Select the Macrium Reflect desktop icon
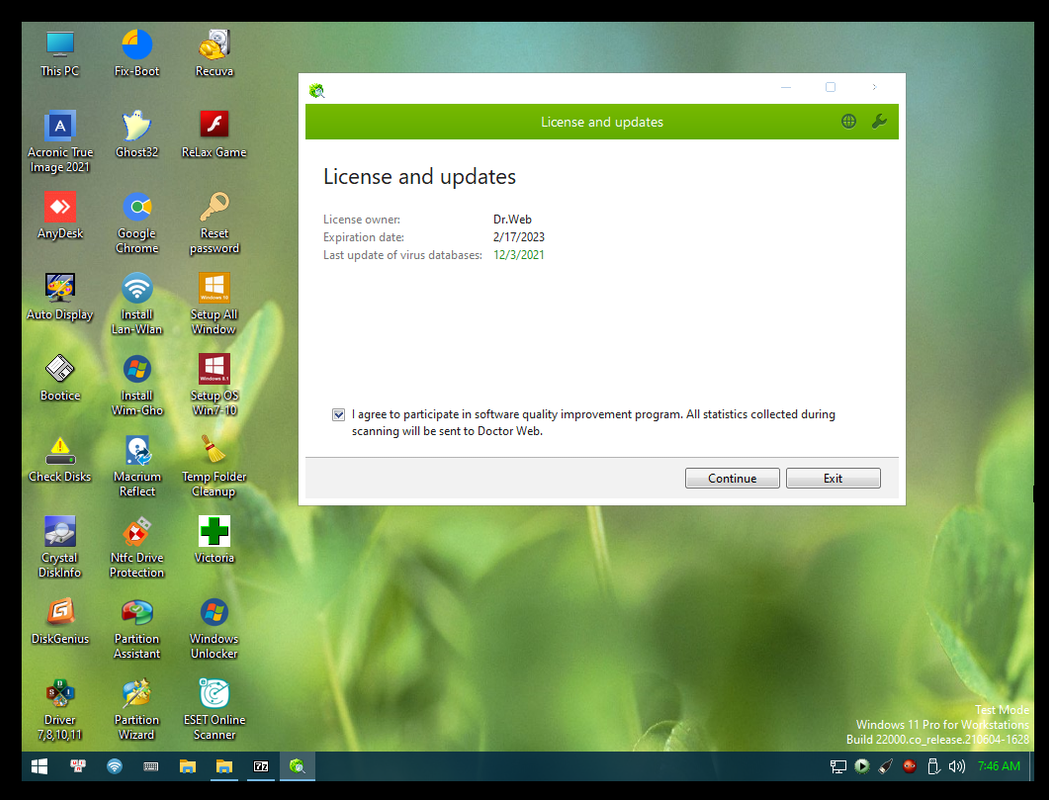The height and width of the screenshot is (800, 1049). pyautogui.click(x=137, y=466)
